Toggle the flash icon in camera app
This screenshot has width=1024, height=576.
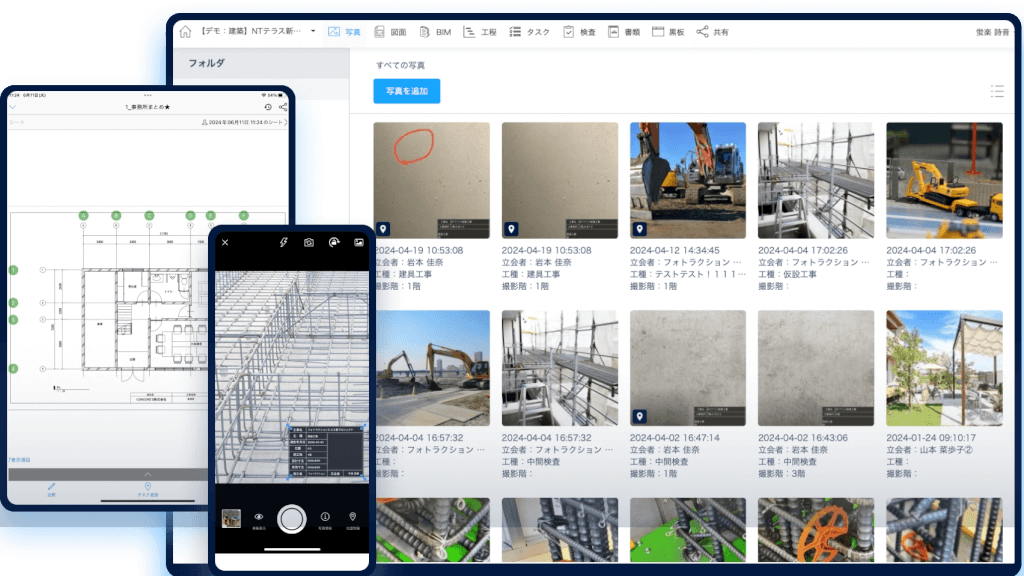click(x=283, y=242)
